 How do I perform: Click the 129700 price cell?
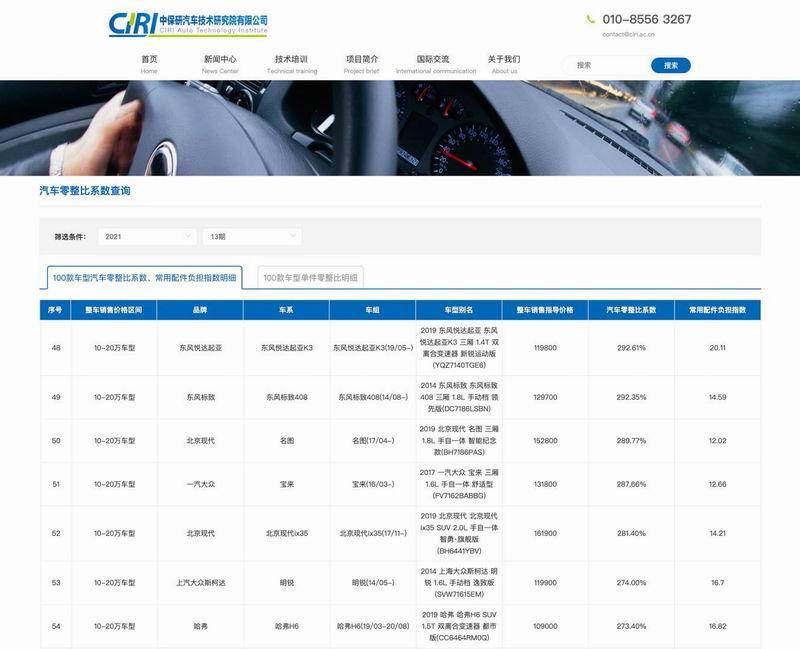pyautogui.click(x=545, y=397)
